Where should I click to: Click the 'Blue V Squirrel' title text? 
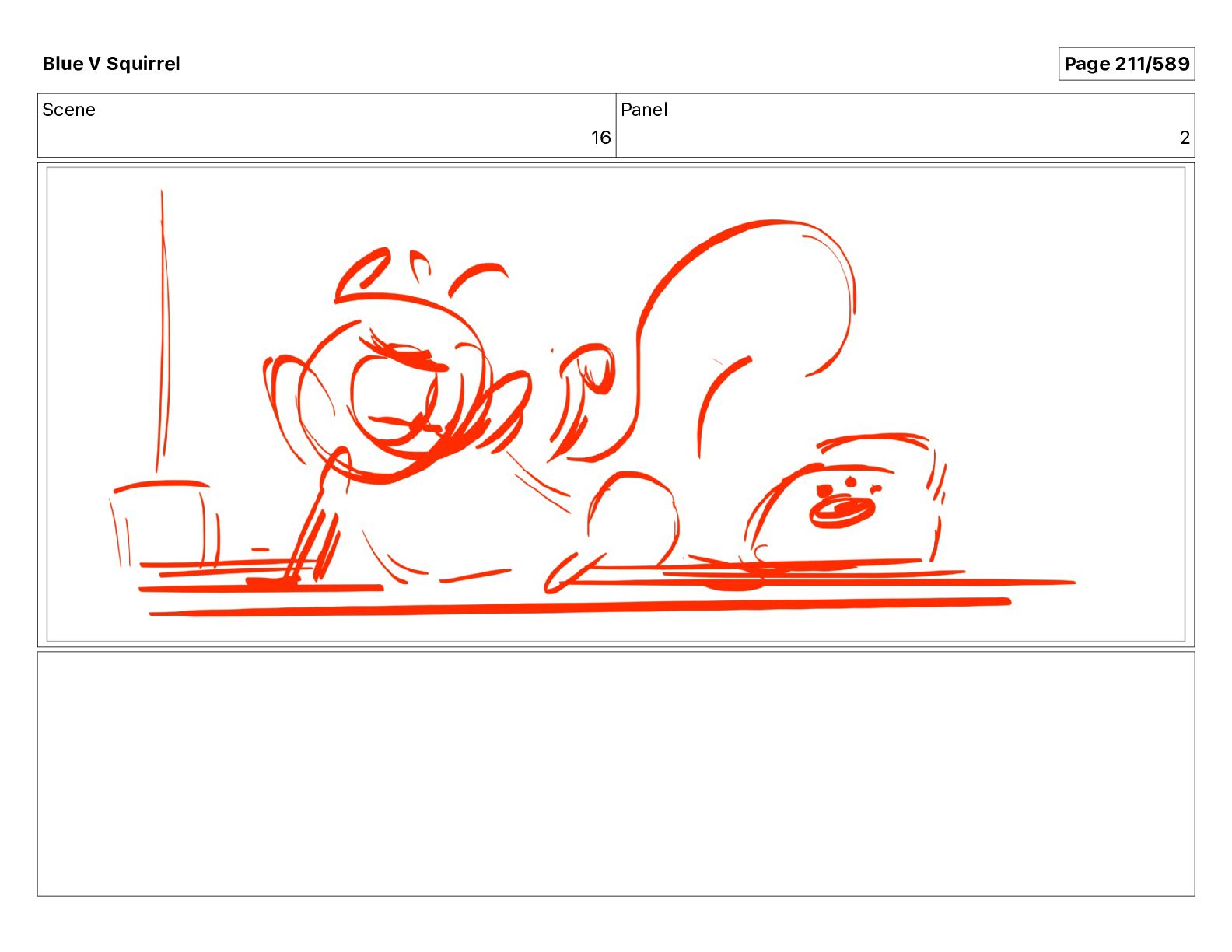tap(111, 64)
